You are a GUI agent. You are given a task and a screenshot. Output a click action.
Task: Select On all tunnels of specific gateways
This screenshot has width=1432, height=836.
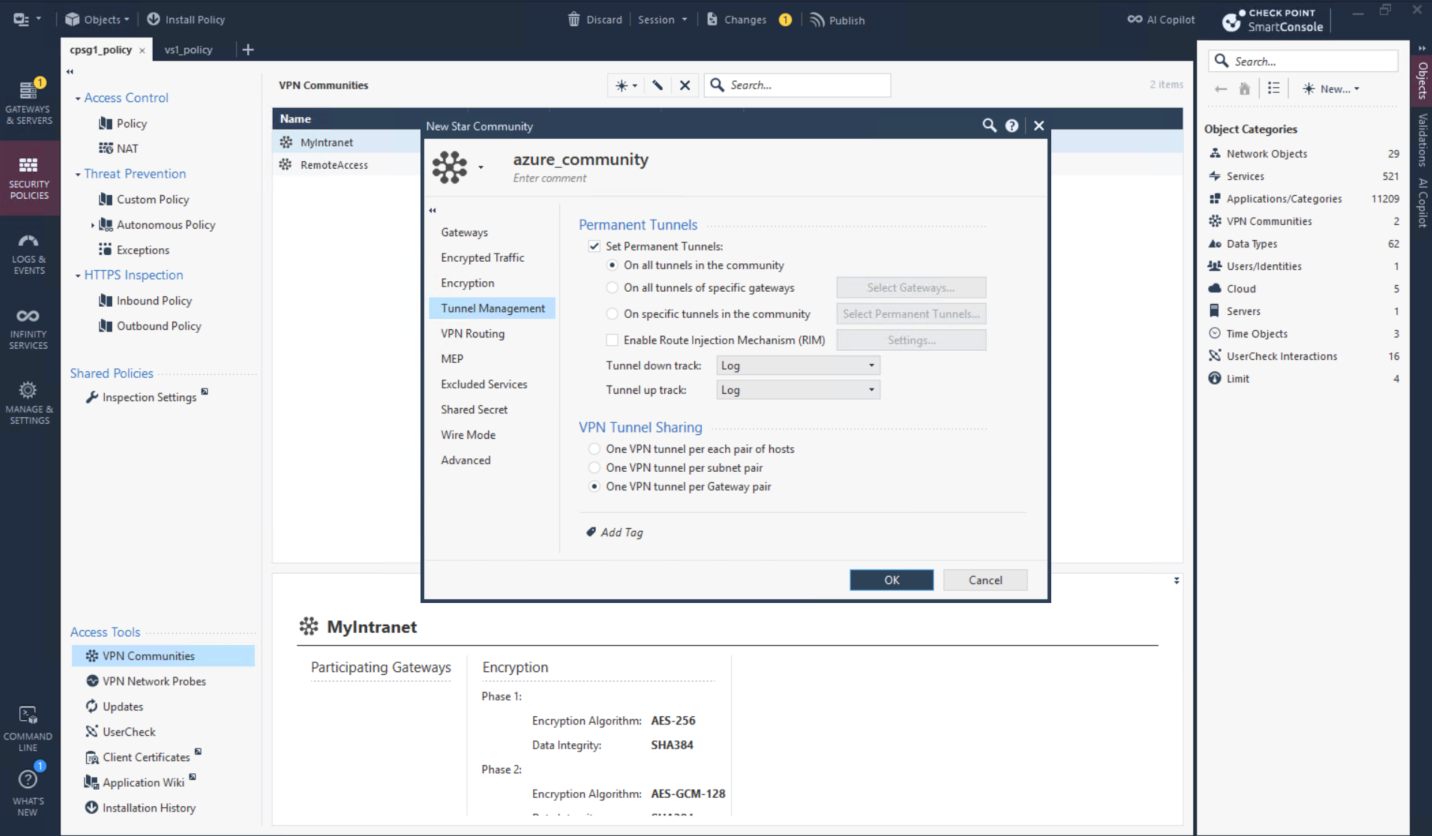click(613, 288)
